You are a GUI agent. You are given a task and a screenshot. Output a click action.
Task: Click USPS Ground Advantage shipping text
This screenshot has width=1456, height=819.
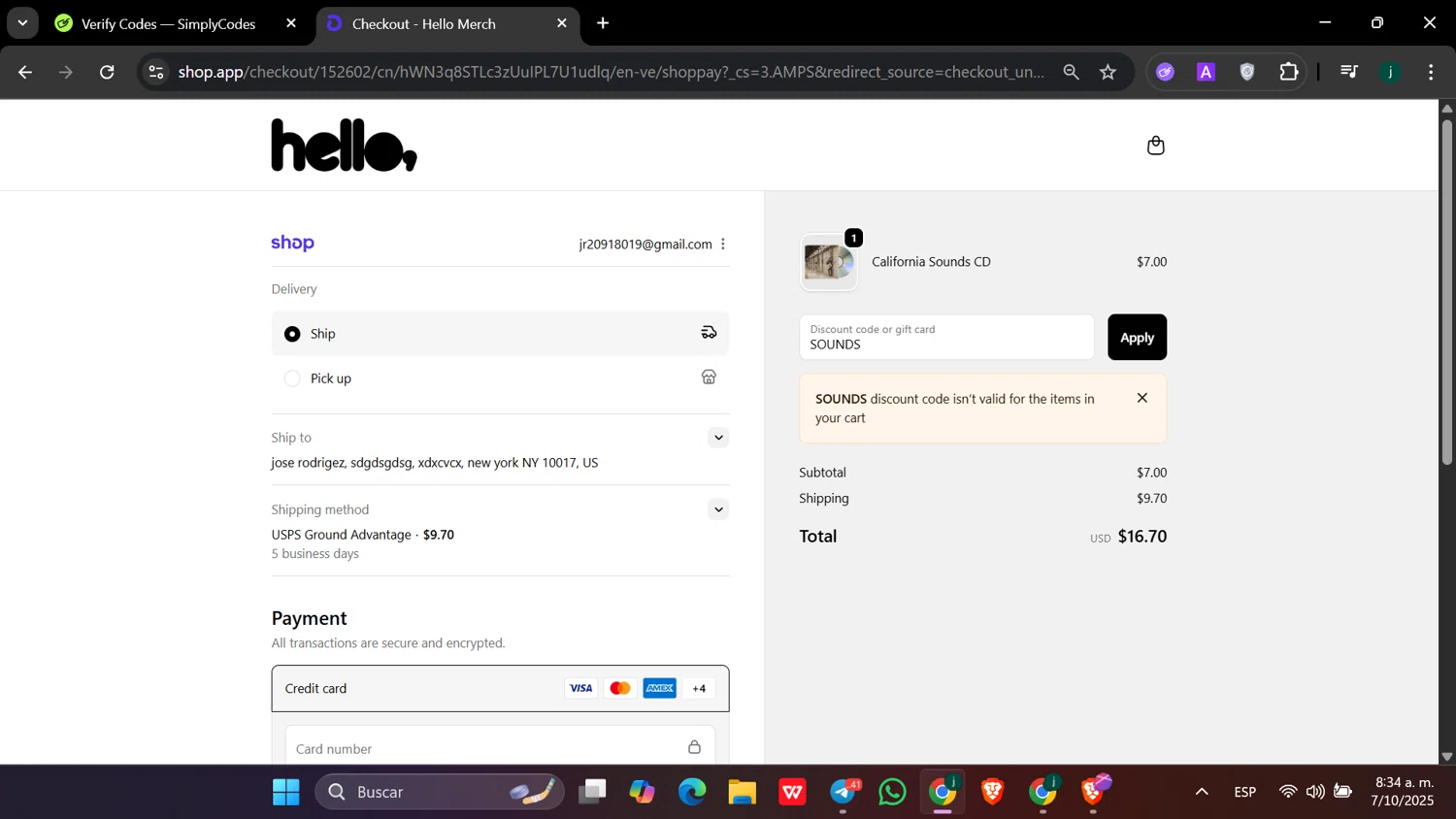342,535
